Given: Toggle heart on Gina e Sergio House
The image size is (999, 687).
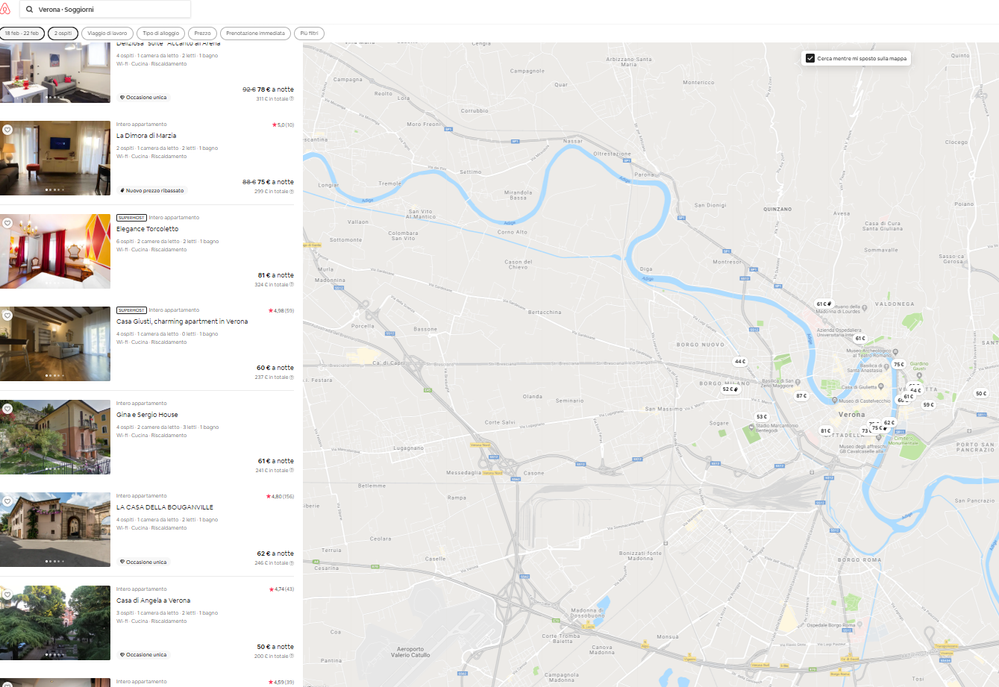Looking at the screenshot, I should [x=8, y=409].
